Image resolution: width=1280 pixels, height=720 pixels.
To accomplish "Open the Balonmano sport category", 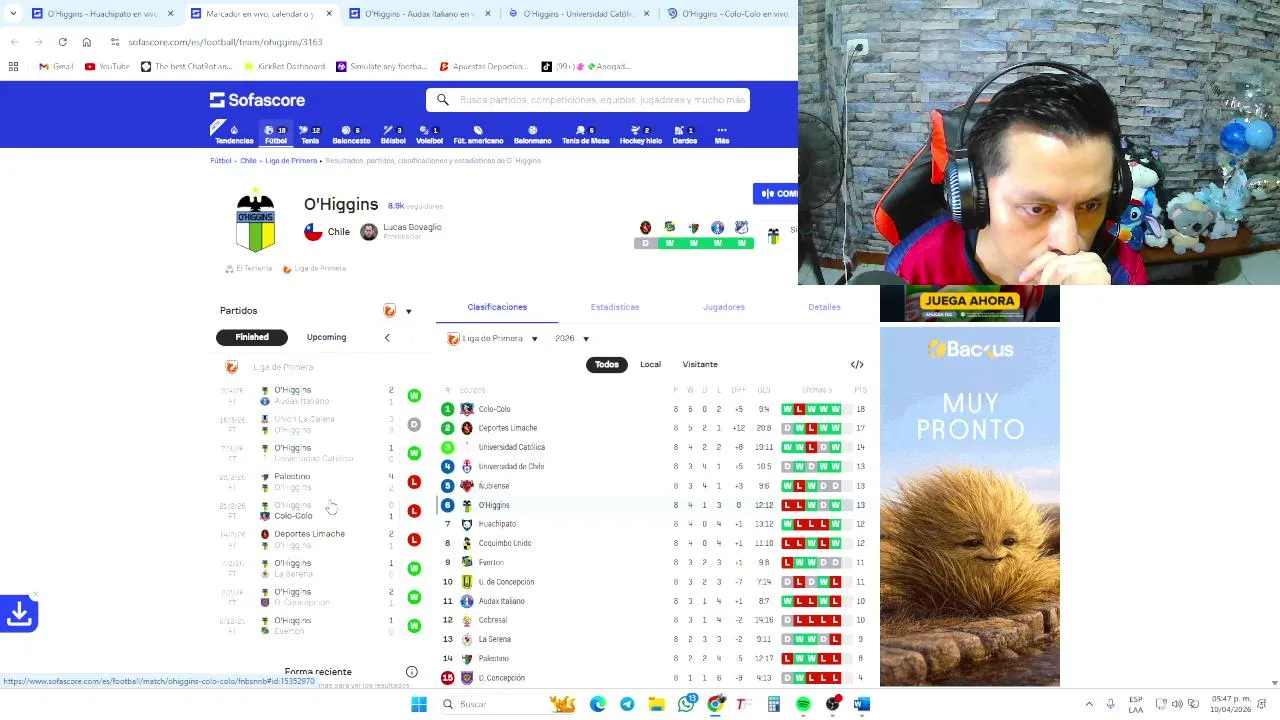I will point(532,134).
